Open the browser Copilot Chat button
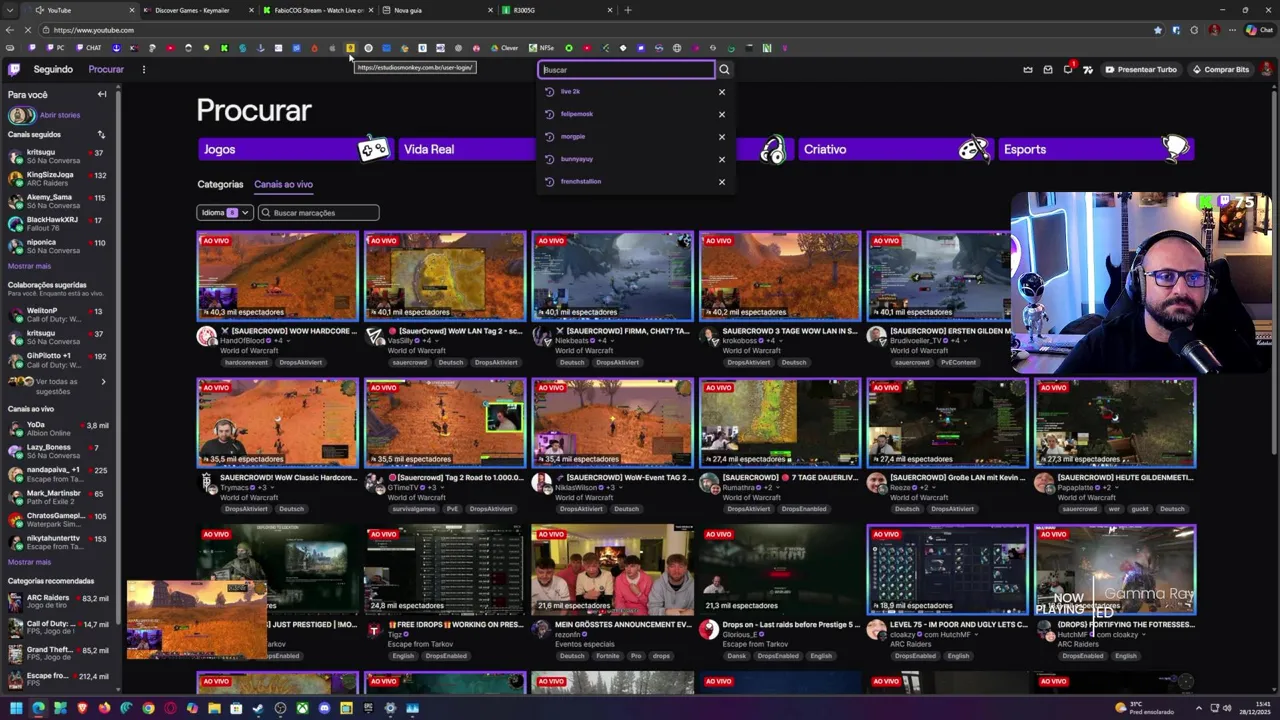 [x=1259, y=30]
